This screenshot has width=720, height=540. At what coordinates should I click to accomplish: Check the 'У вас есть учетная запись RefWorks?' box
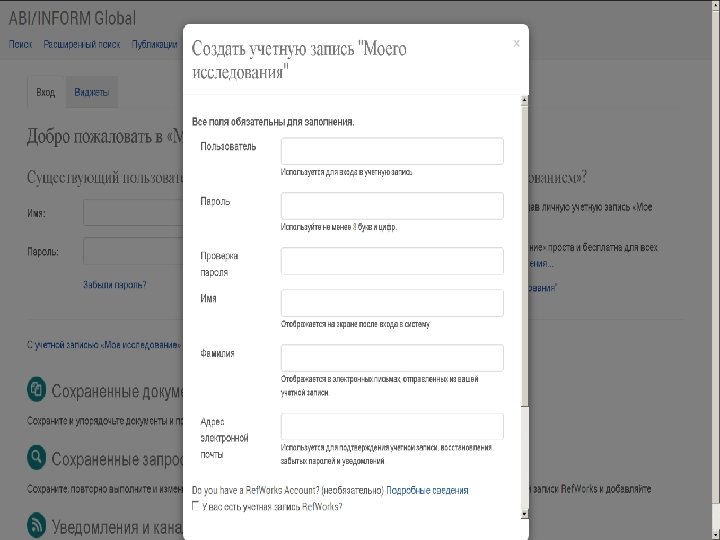point(196,506)
